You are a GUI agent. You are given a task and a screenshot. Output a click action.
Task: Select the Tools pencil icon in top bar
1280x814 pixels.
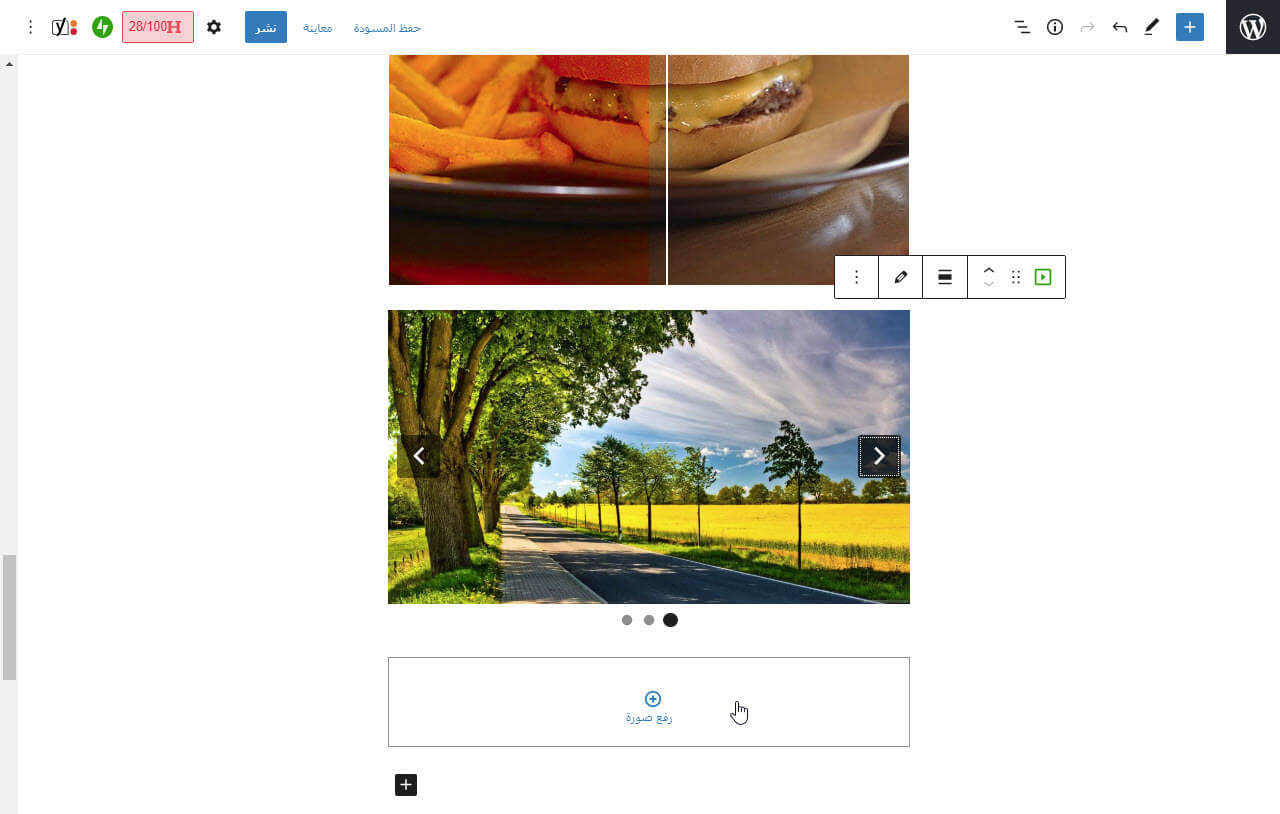(1151, 27)
